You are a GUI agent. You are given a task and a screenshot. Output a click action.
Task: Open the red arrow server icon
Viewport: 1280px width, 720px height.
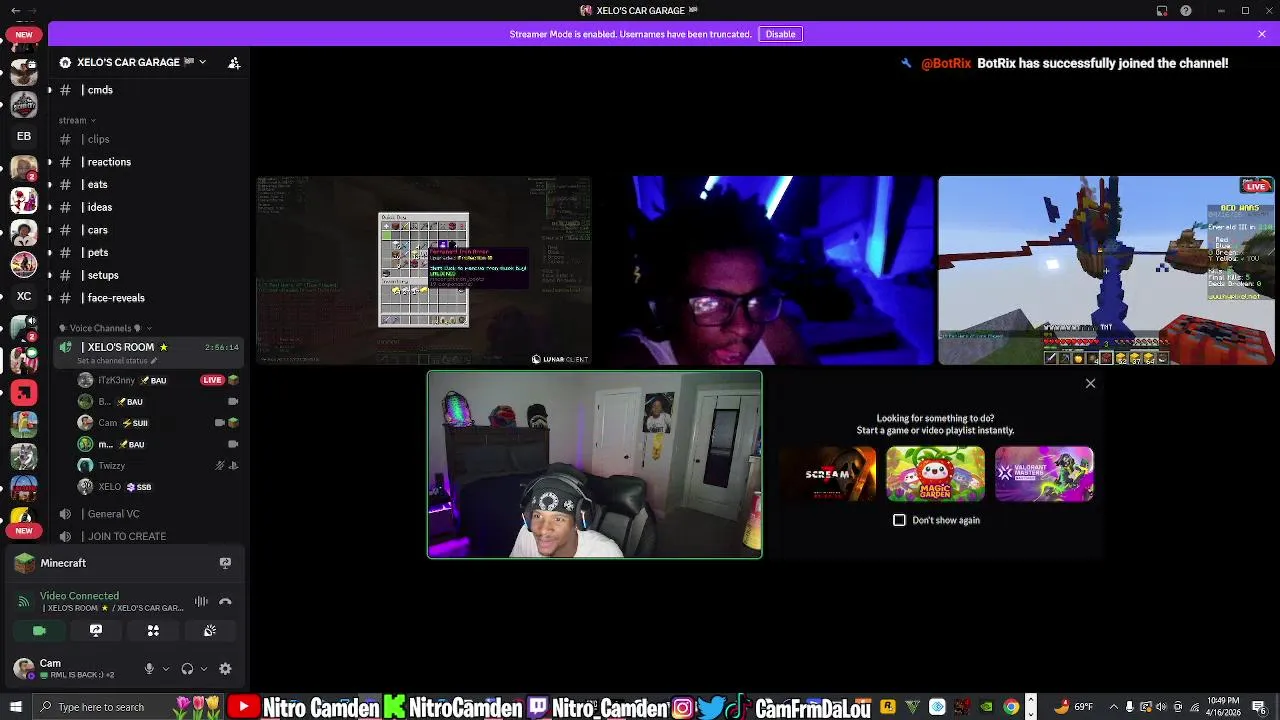click(x=24, y=393)
